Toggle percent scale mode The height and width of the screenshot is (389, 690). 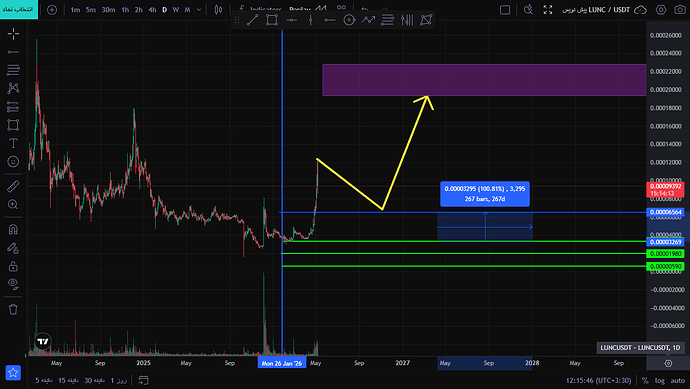point(645,380)
